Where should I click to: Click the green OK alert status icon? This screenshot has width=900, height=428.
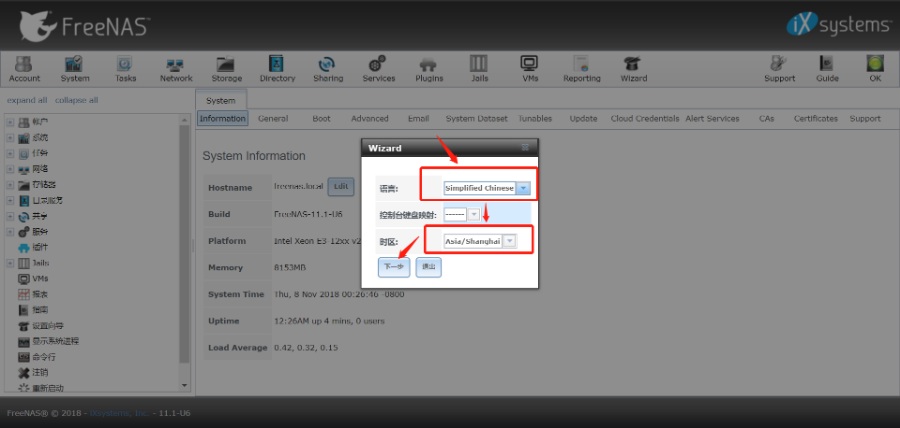(875, 68)
